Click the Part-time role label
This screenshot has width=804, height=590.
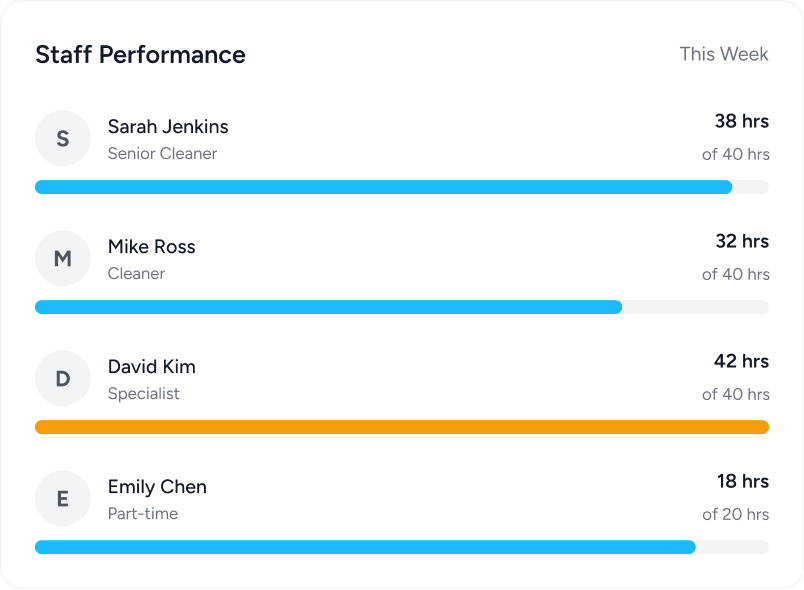point(143,514)
